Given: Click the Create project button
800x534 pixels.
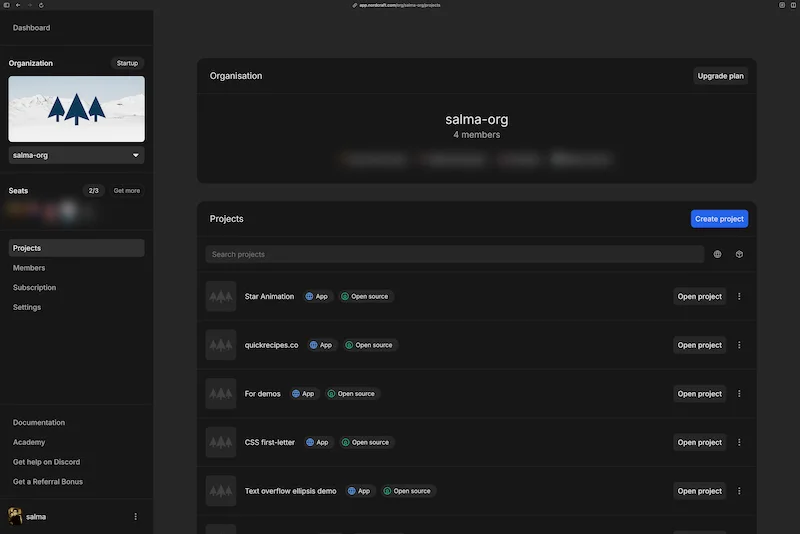Looking at the screenshot, I should click(719, 219).
